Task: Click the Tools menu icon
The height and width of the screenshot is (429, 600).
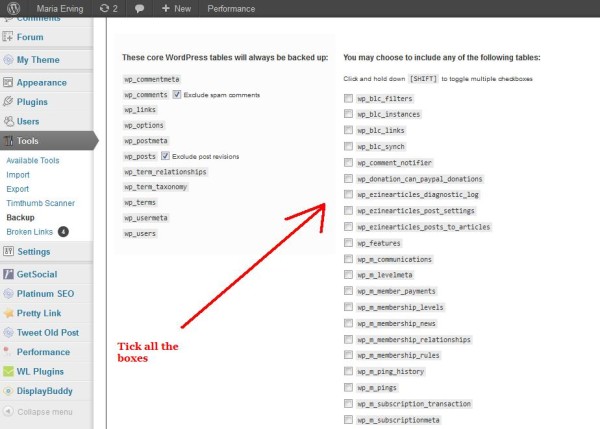Action: pyautogui.click(x=8, y=140)
